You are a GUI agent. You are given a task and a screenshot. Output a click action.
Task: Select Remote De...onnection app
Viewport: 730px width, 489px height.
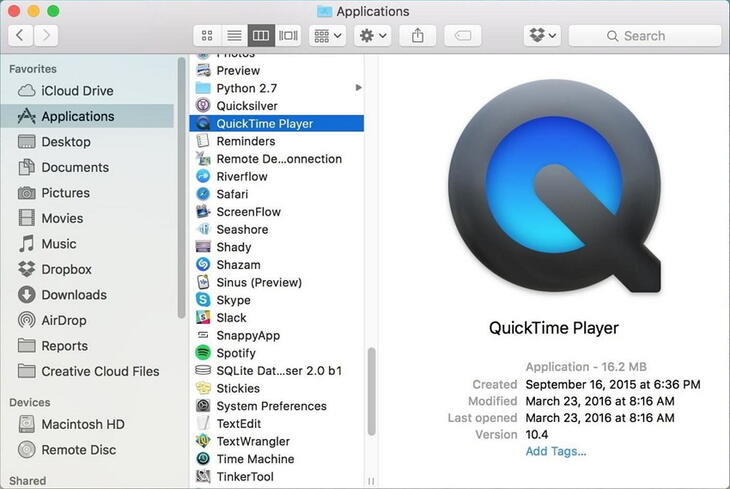277,159
